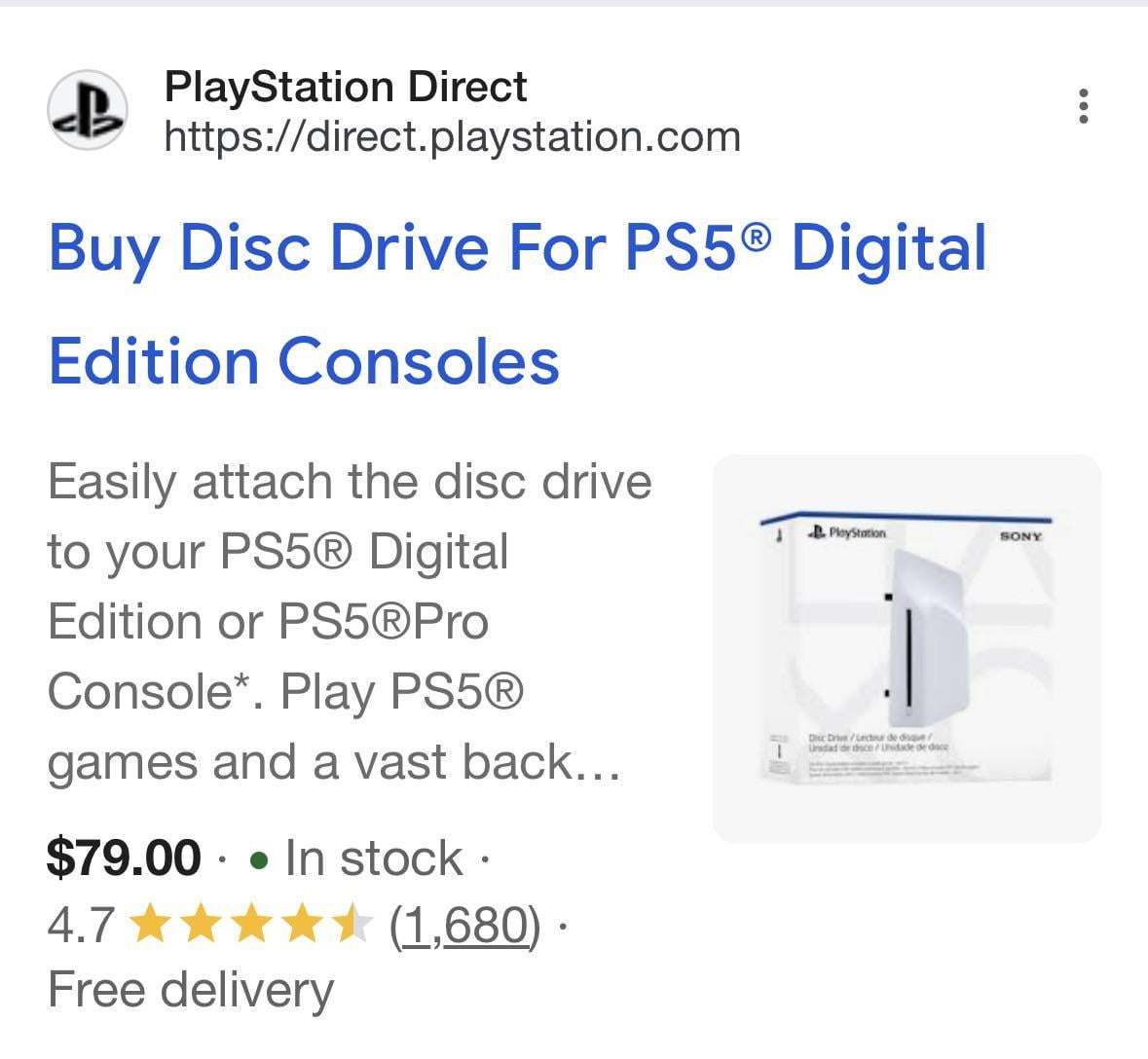This screenshot has height=1059, width=1148.
Task: Open the 1,680 reviews link
Action: [464, 925]
